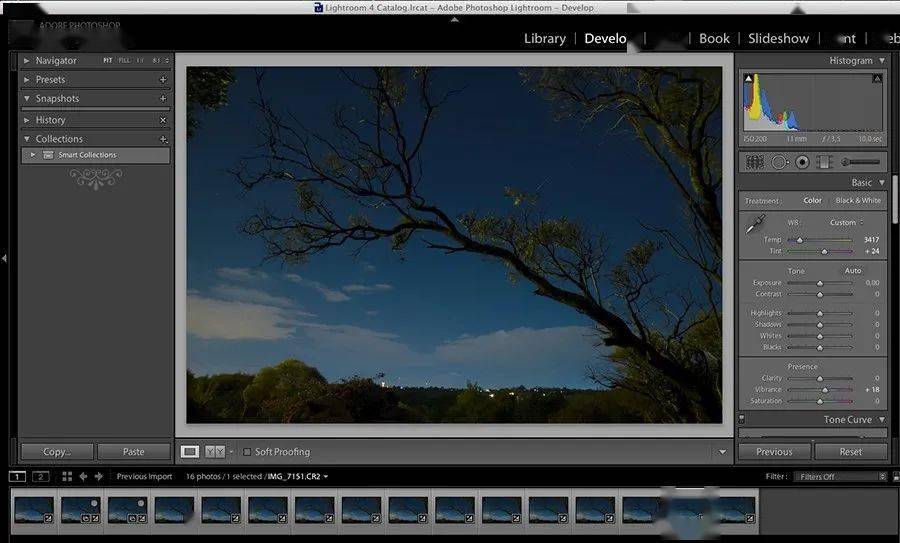900x543 pixels.
Task: Select the Crop Overlay tool
Action: pyautogui.click(x=754, y=162)
